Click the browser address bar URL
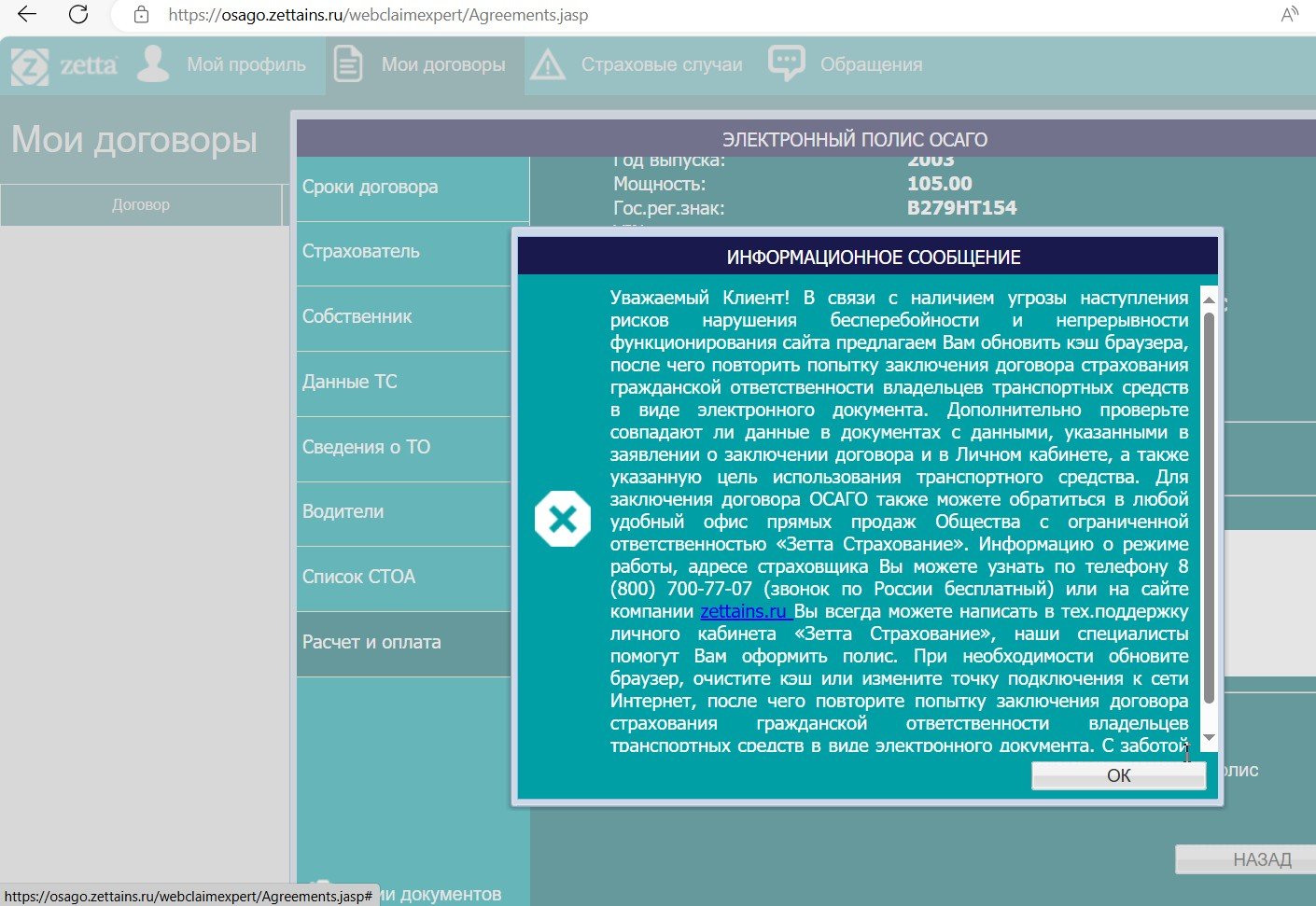 point(378,15)
